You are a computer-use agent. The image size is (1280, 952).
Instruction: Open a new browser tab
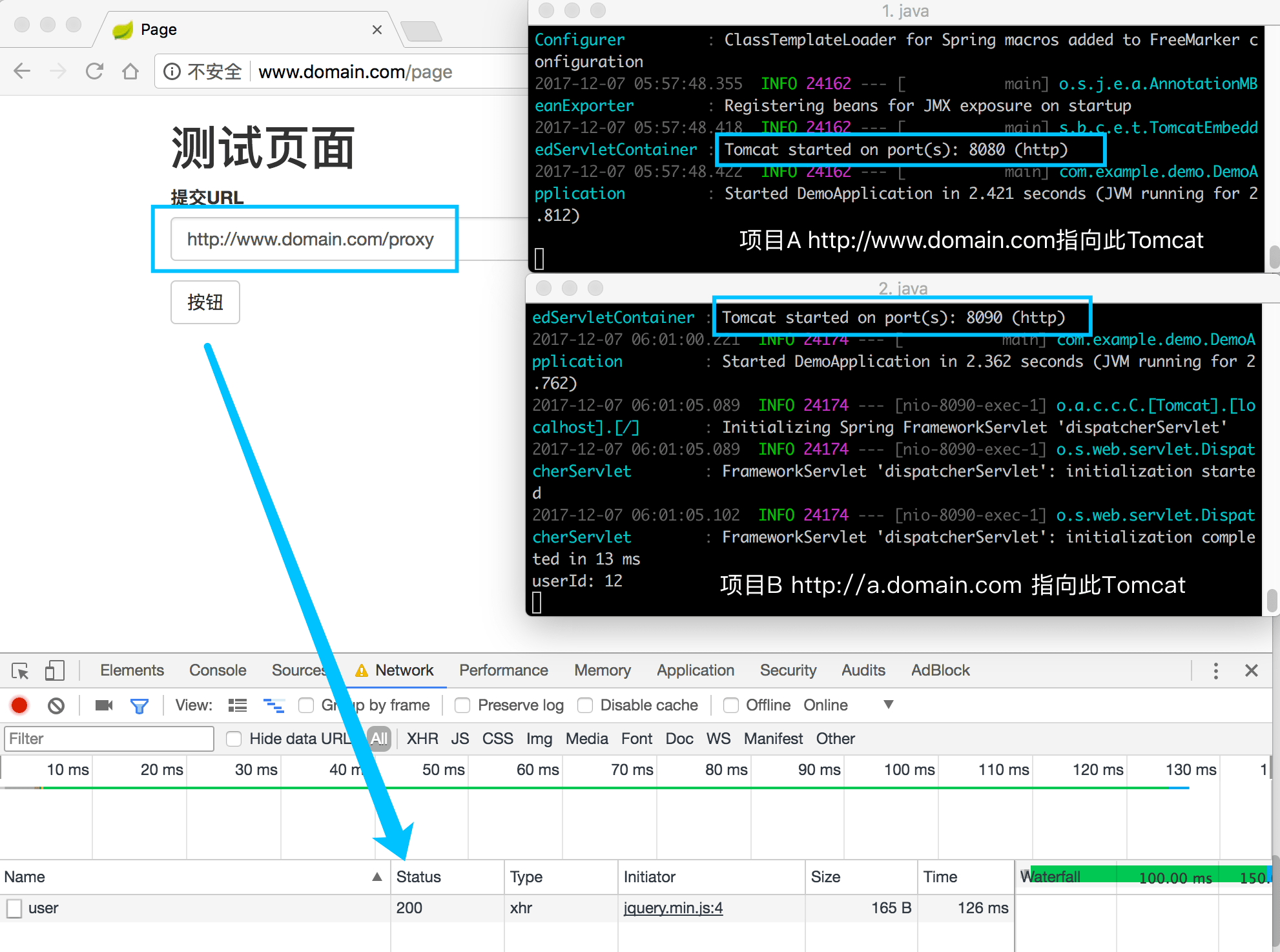point(421,30)
